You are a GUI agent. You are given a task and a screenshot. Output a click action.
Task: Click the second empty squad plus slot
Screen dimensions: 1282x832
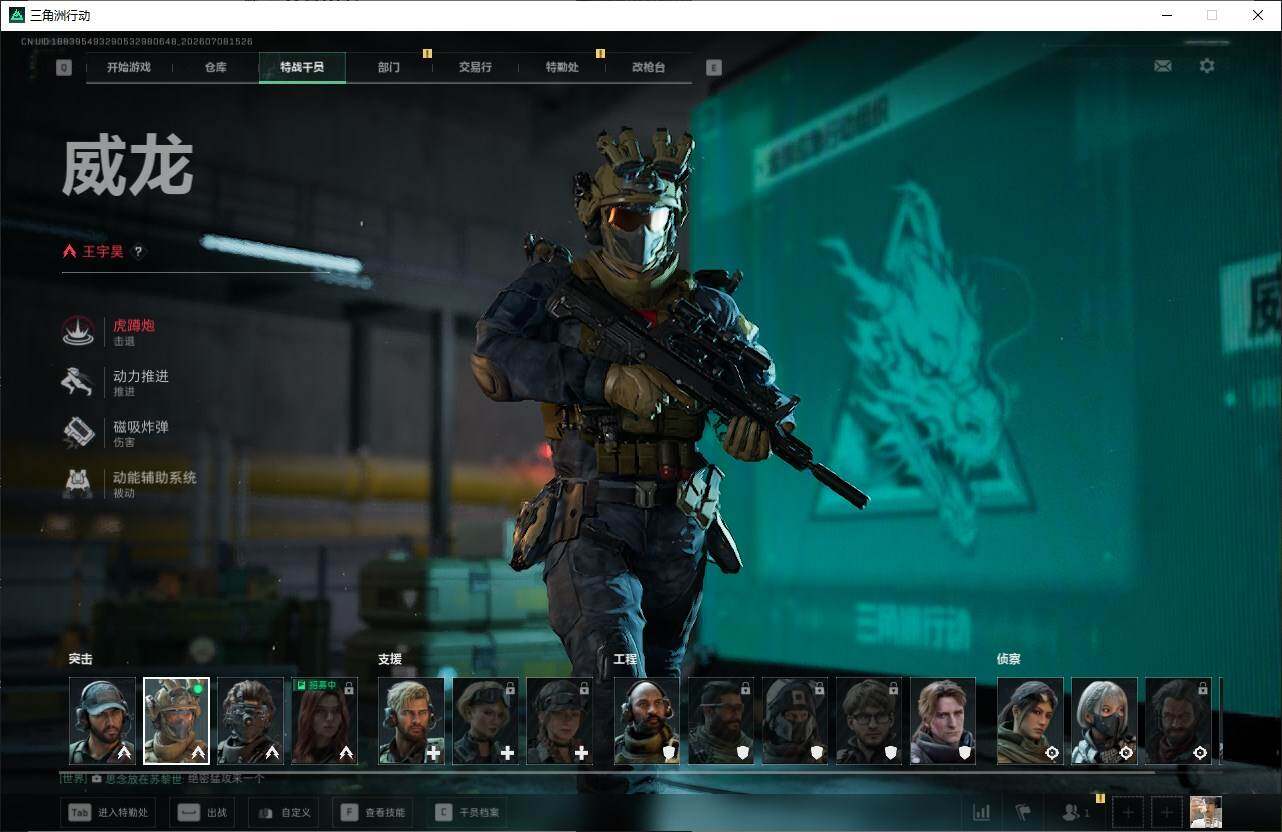point(1166,812)
